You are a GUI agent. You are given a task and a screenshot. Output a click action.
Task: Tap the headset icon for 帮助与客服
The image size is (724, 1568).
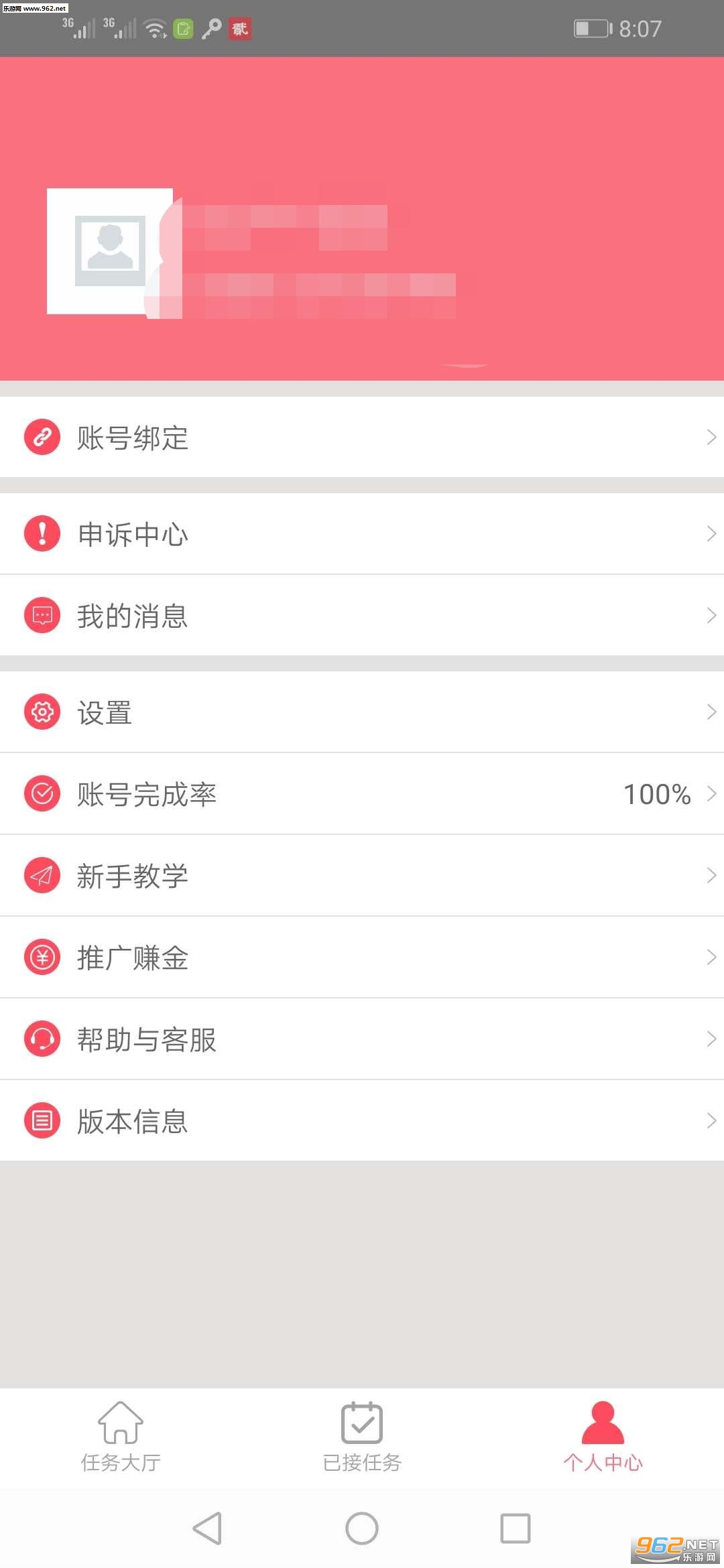click(42, 1039)
